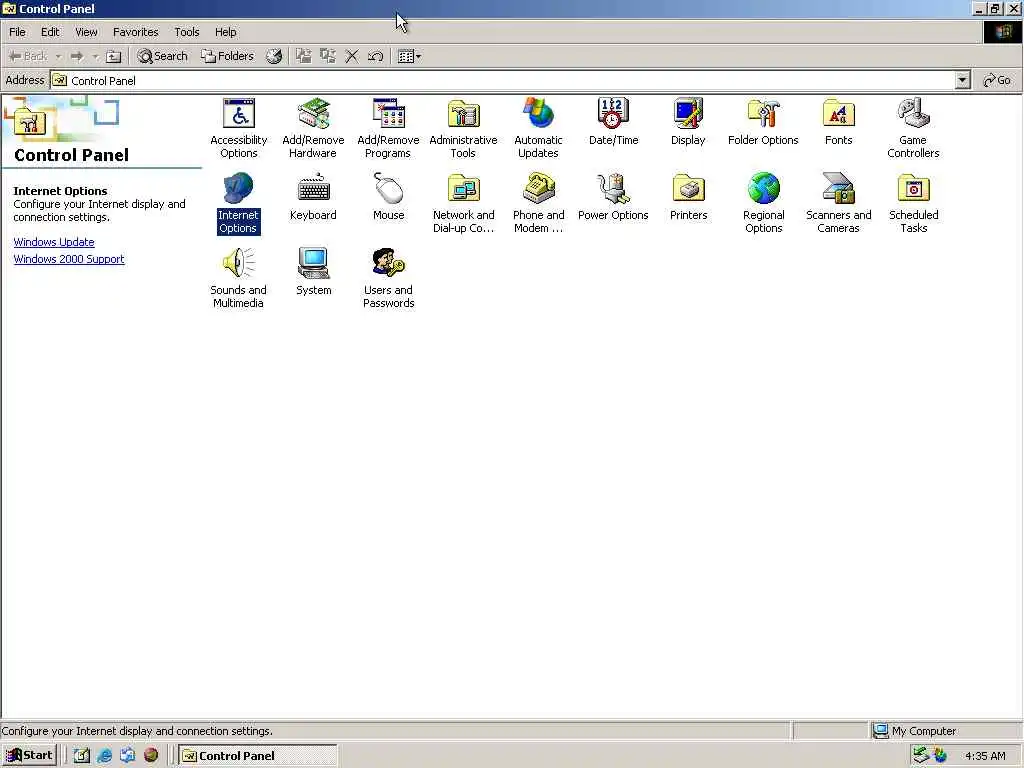Click the Search toolbar button
This screenshot has width=1024, height=768.
[x=163, y=57]
